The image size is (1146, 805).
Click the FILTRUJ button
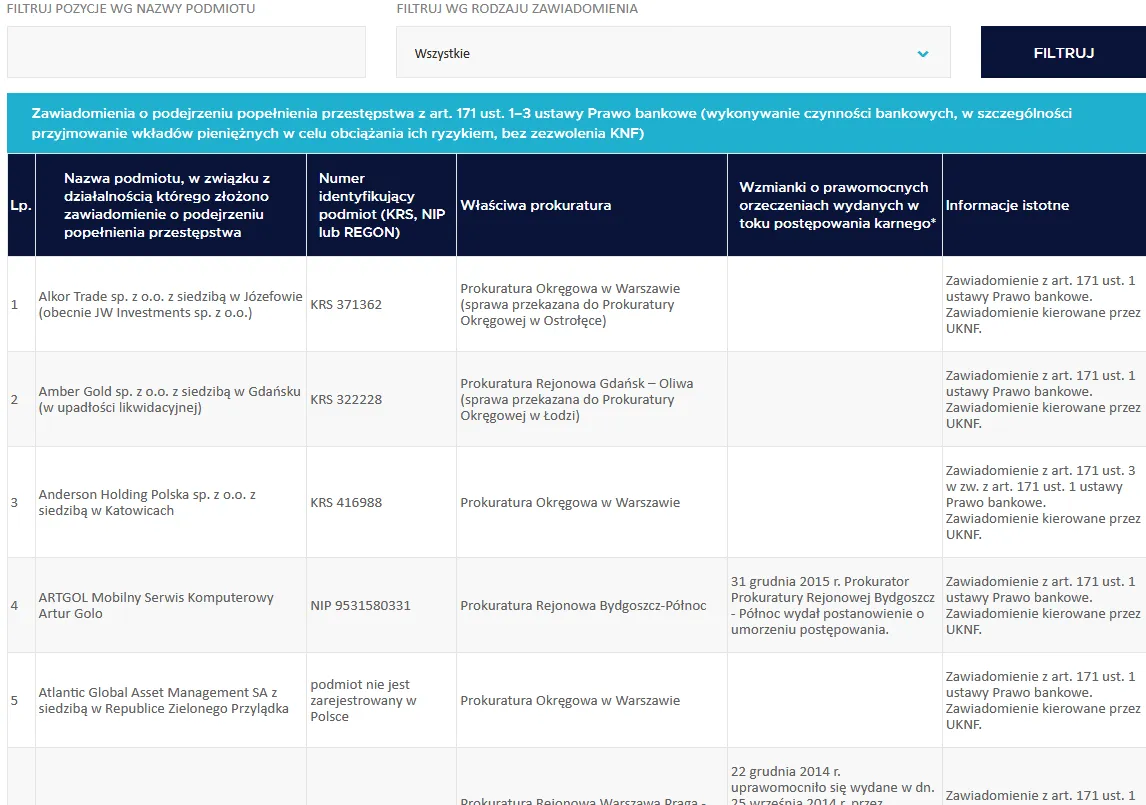(1063, 52)
